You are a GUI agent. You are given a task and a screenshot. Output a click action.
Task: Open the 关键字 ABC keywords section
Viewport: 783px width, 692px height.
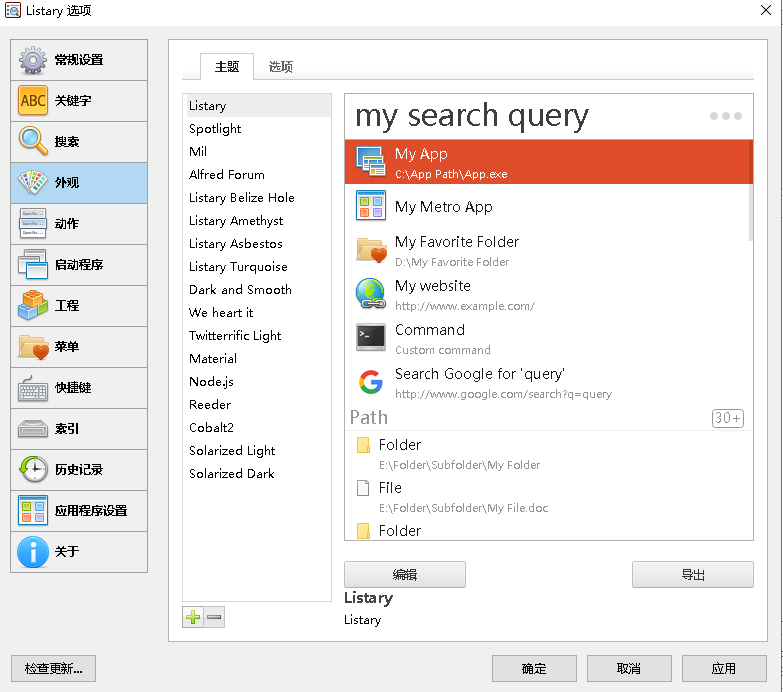click(x=79, y=101)
